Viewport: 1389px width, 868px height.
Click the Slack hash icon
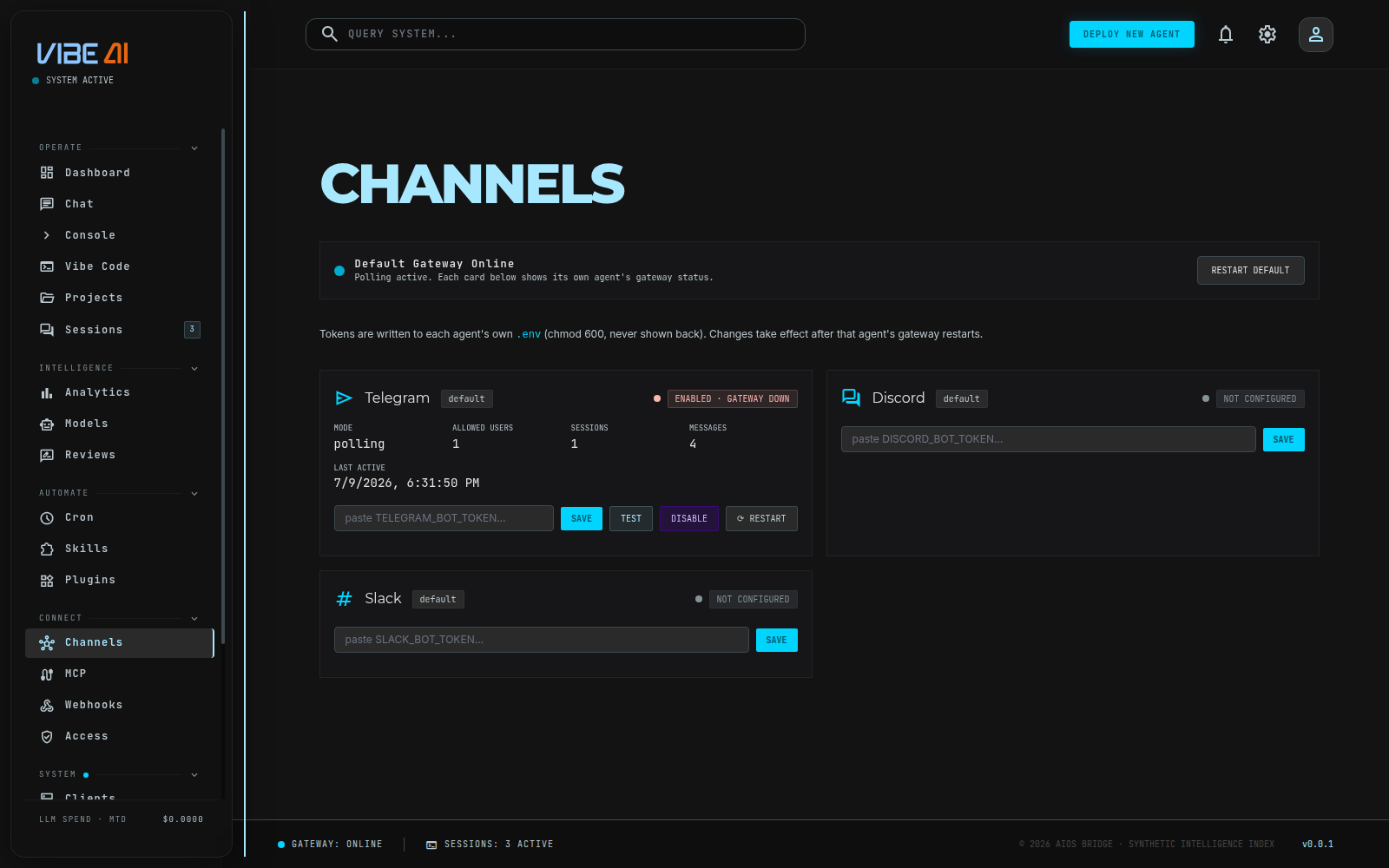click(344, 598)
